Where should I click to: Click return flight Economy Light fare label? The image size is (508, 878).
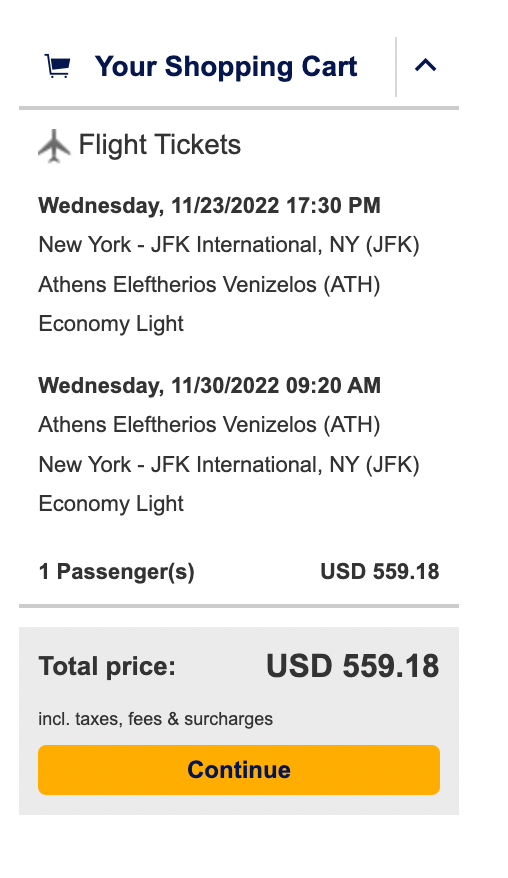[x=111, y=504]
